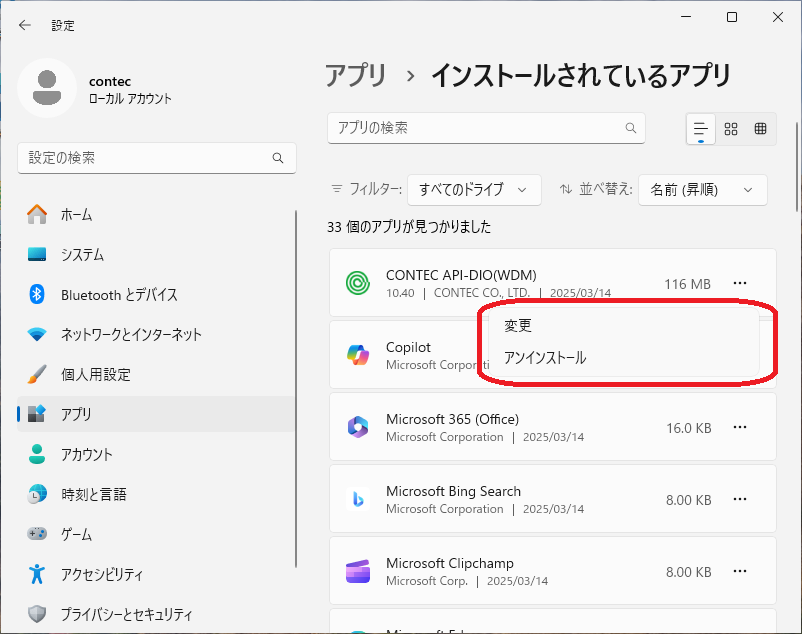Screen dimensions: 802x634
Task: Choose 変更 from the context menu
Action: (623, 326)
